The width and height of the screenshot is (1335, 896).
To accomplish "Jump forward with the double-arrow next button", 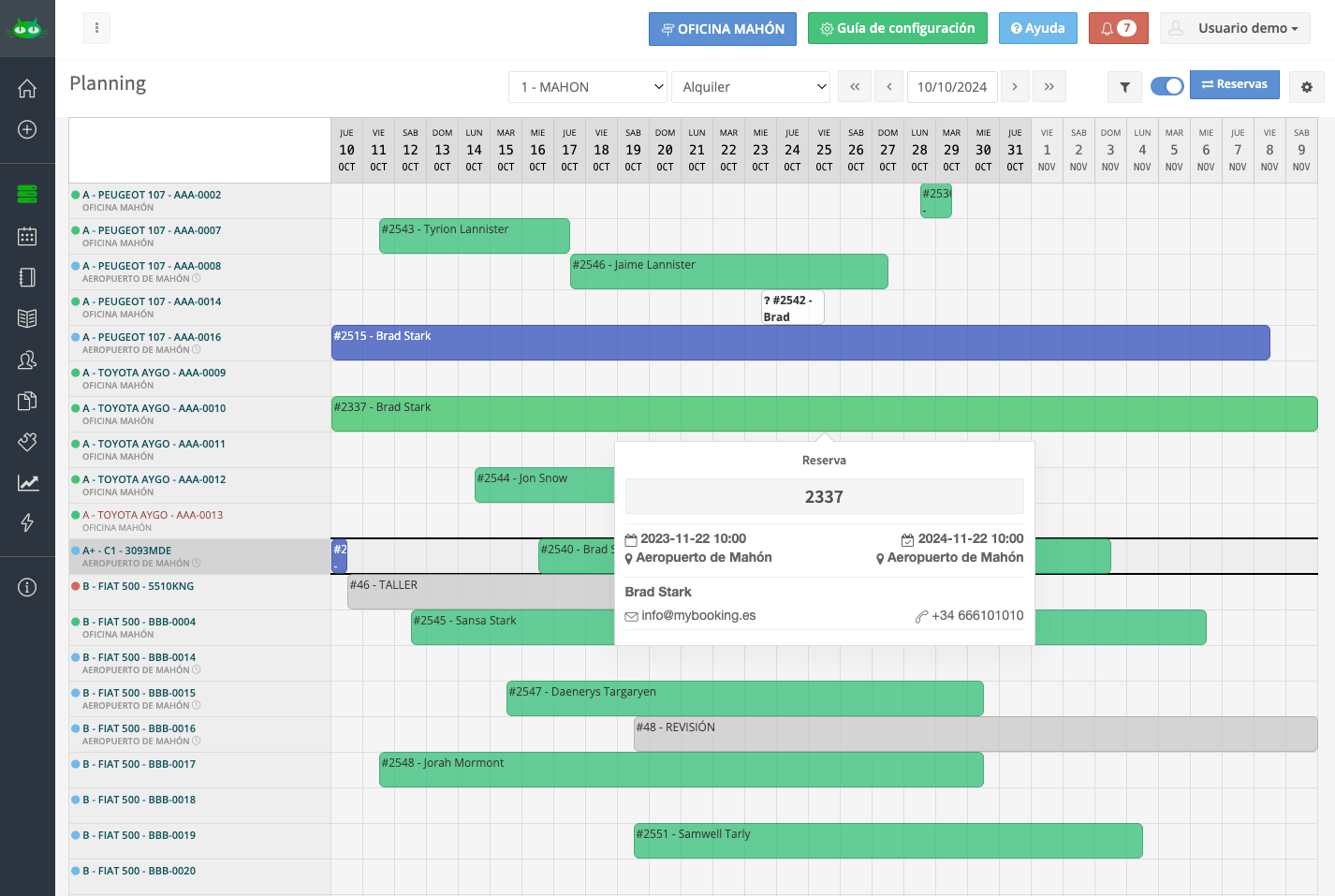I will click(x=1049, y=87).
